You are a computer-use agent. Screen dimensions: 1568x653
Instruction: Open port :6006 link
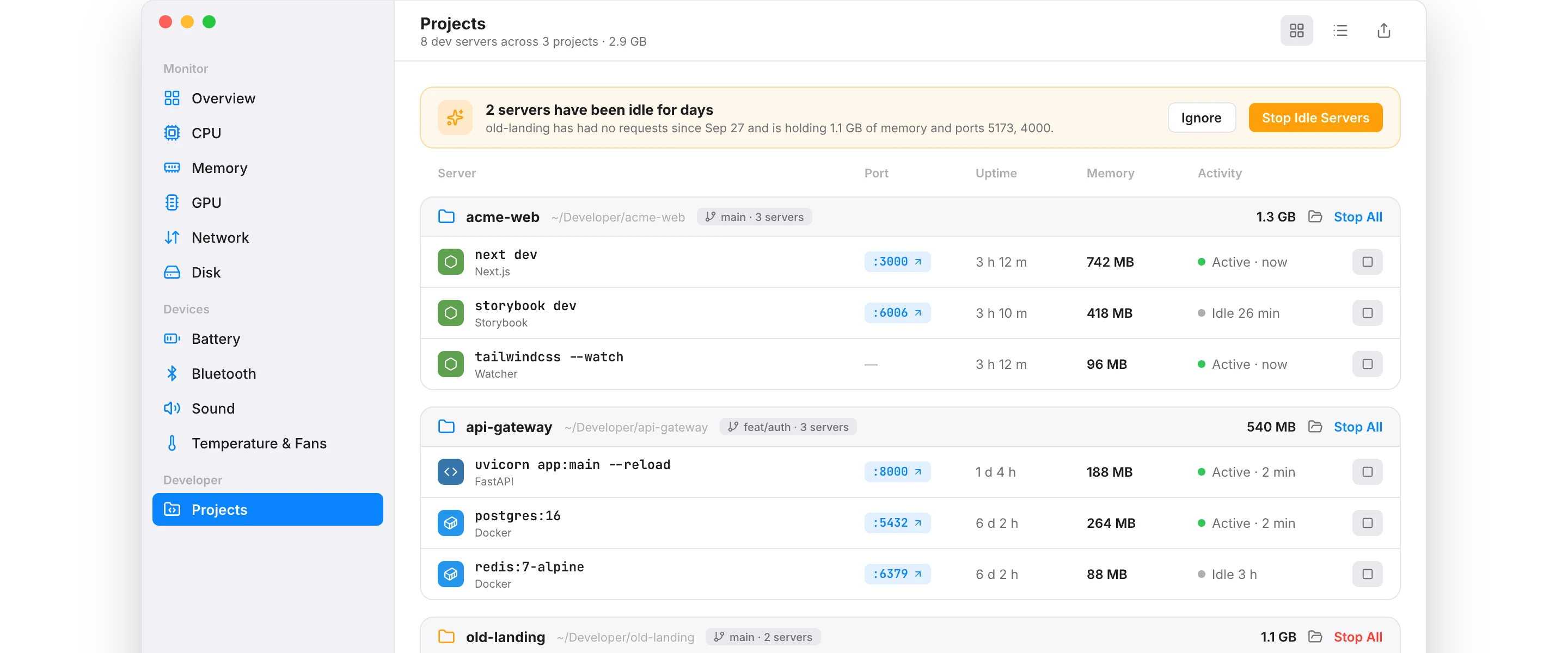pyautogui.click(x=897, y=313)
